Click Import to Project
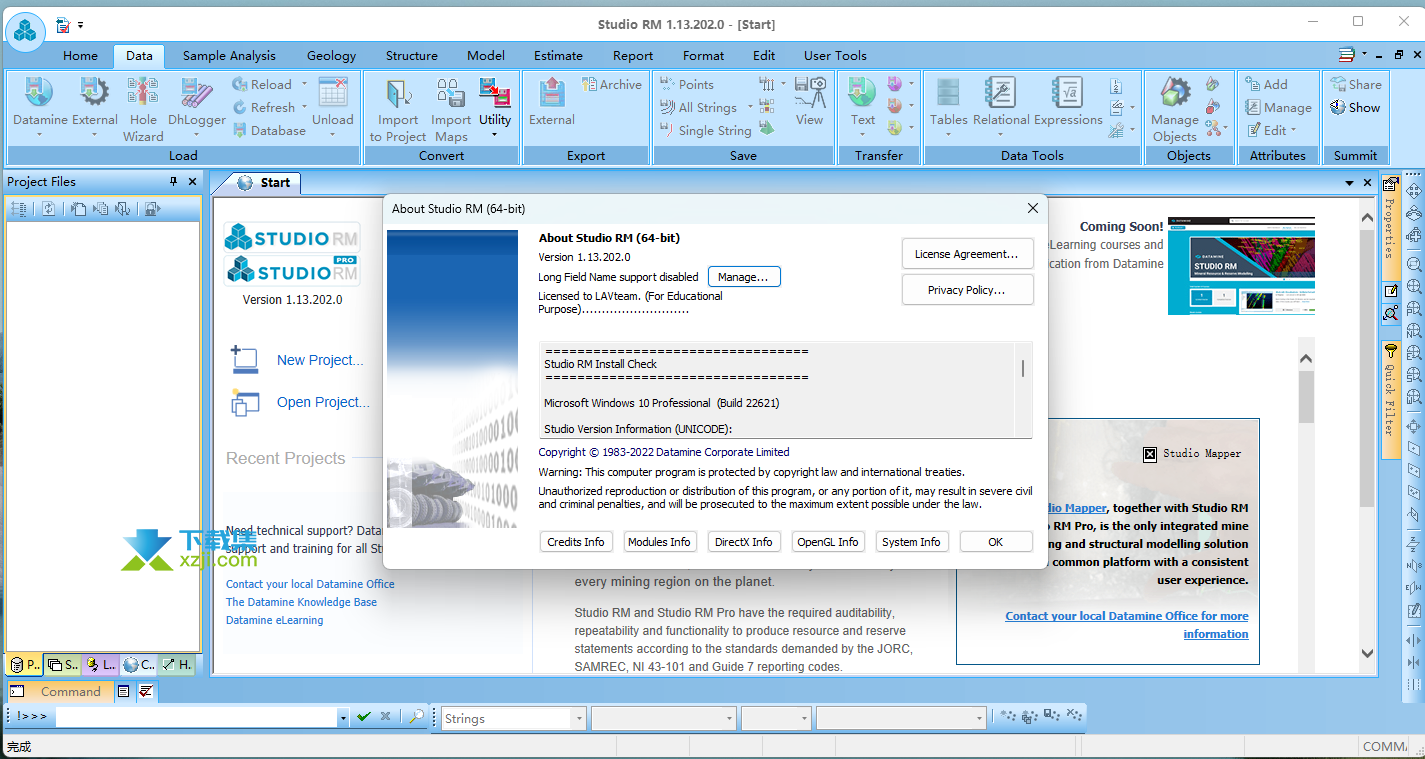 (398, 108)
